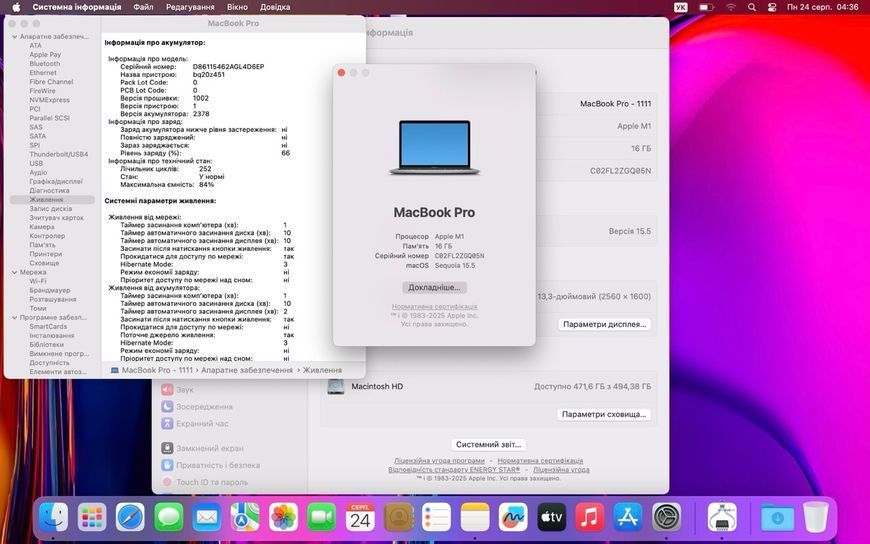Collapse Апаратне забезпечення section
Screen dimensions: 870x544
14,37
